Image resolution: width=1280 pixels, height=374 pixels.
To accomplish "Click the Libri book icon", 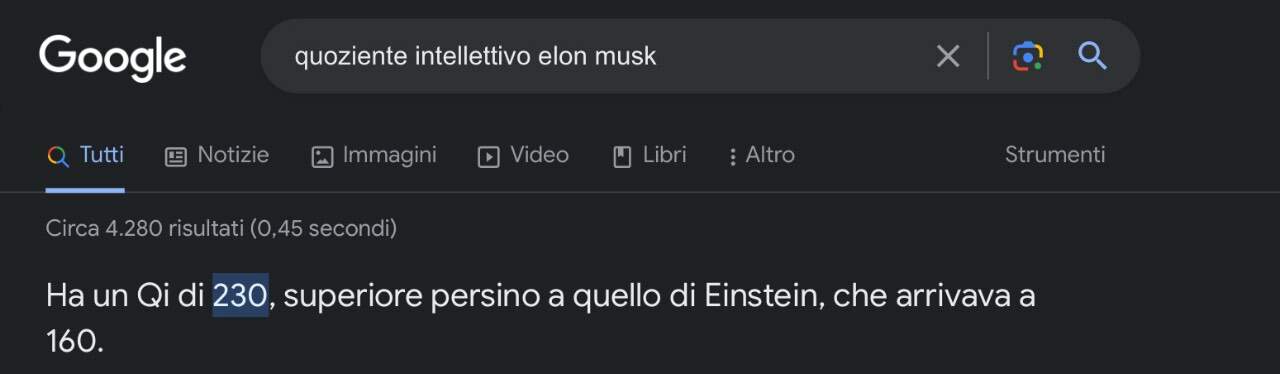I will pos(622,157).
